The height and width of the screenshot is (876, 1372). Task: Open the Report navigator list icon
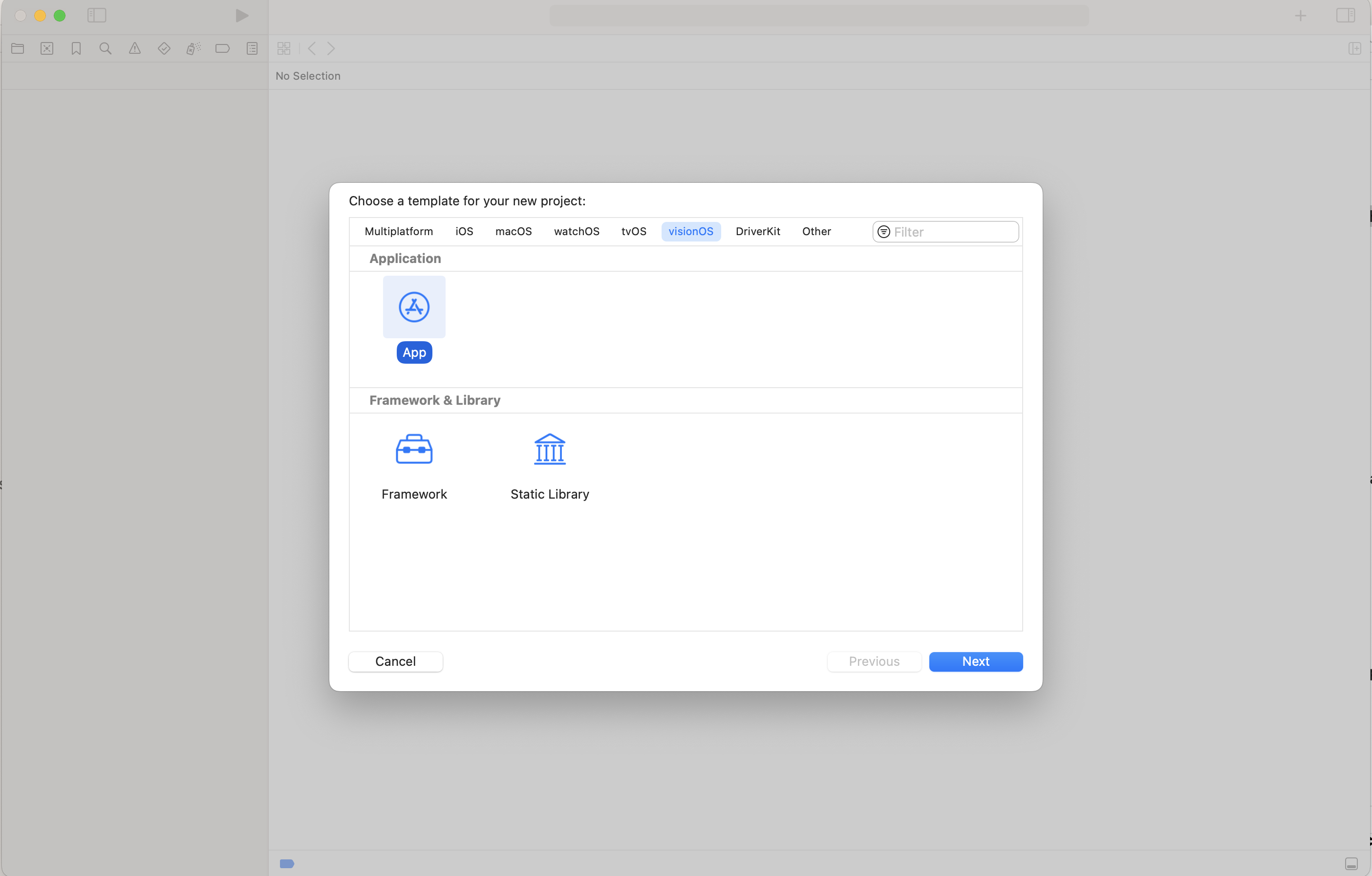pos(253,48)
